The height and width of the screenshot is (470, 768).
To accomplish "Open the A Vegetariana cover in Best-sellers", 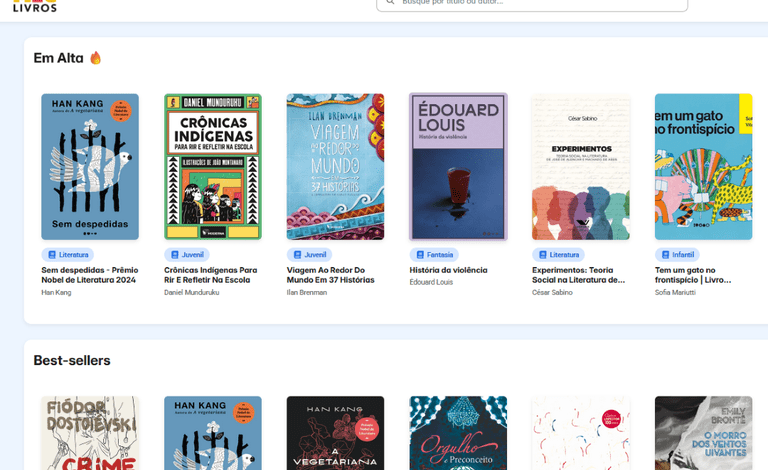I will 335,433.
